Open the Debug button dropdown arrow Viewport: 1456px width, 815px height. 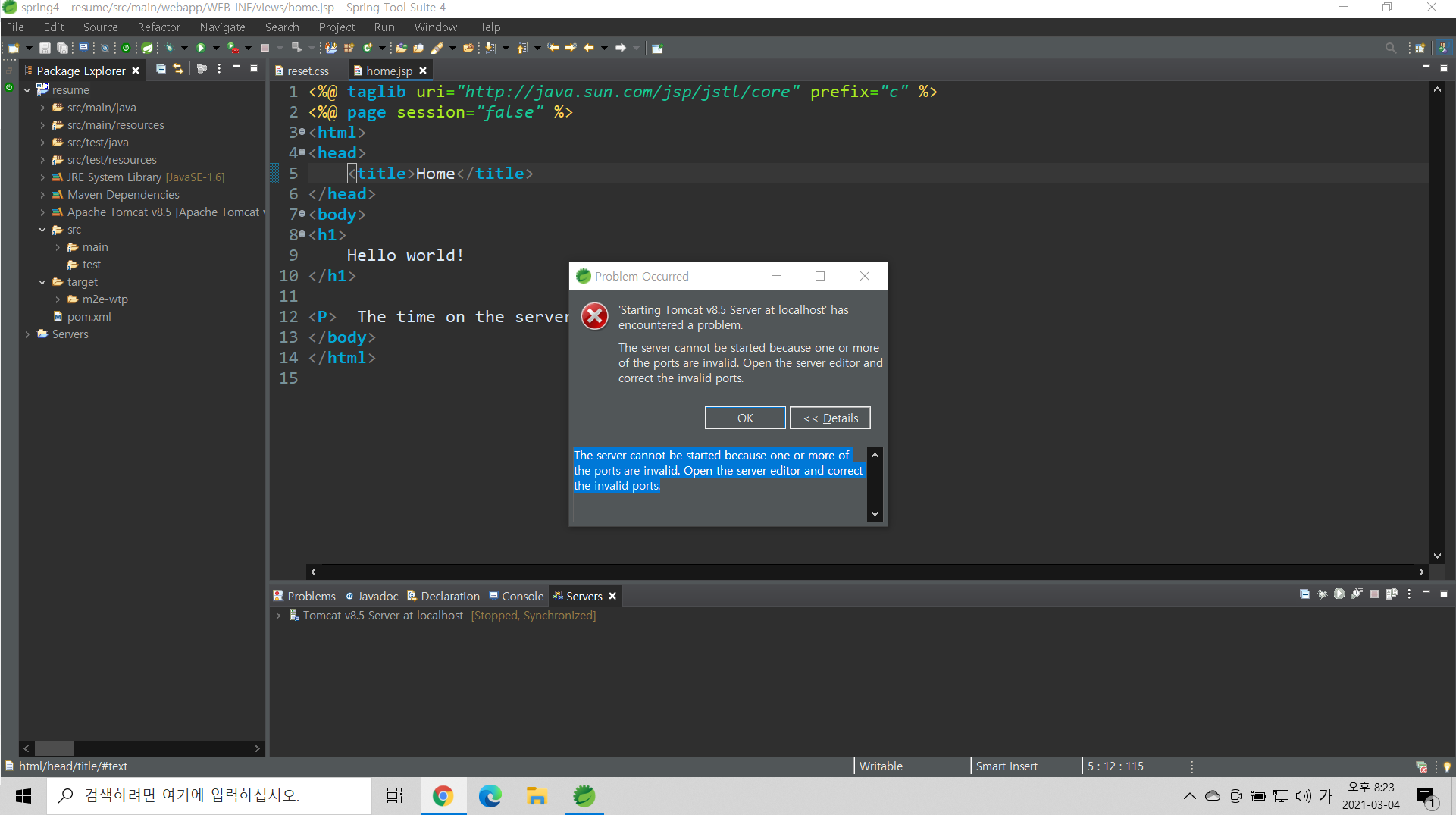(184, 49)
